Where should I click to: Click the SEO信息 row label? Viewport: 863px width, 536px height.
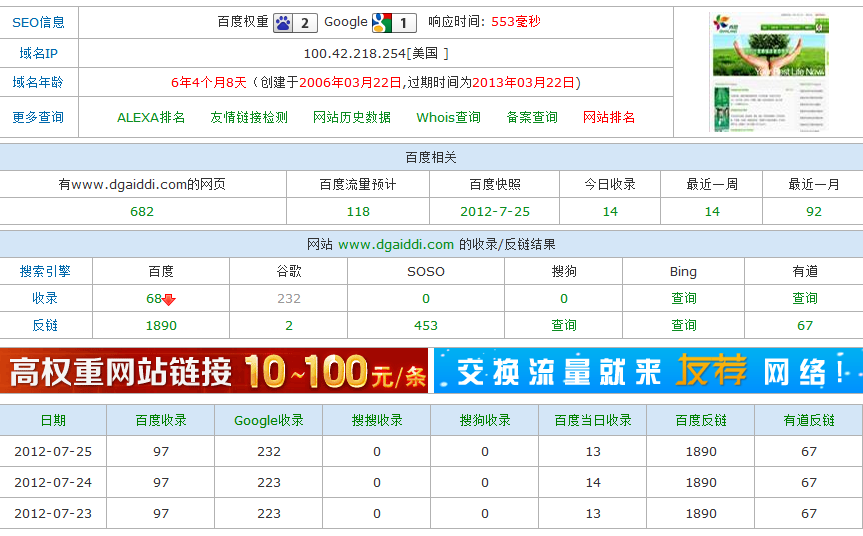tap(38, 22)
